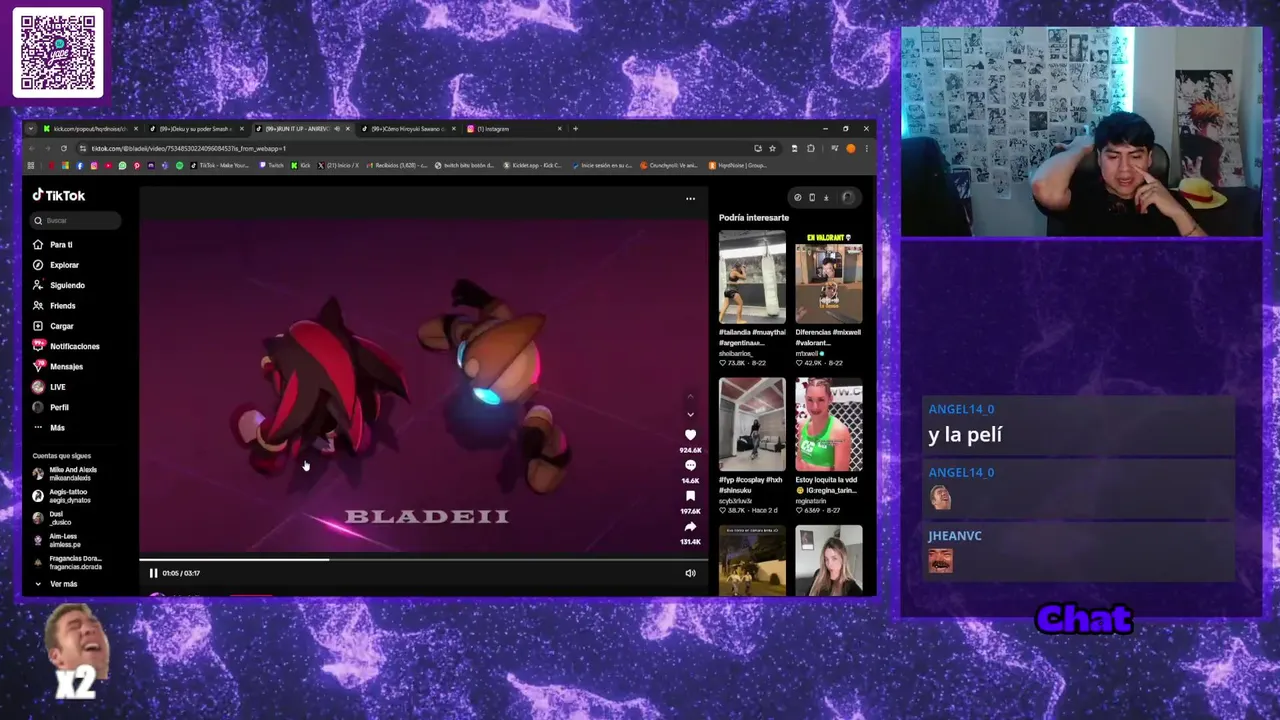This screenshot has height=720, width=1280.
Task: Switch to the Cómo Hiroyuki Sawano tab
Action: click(x=408, y=129)
